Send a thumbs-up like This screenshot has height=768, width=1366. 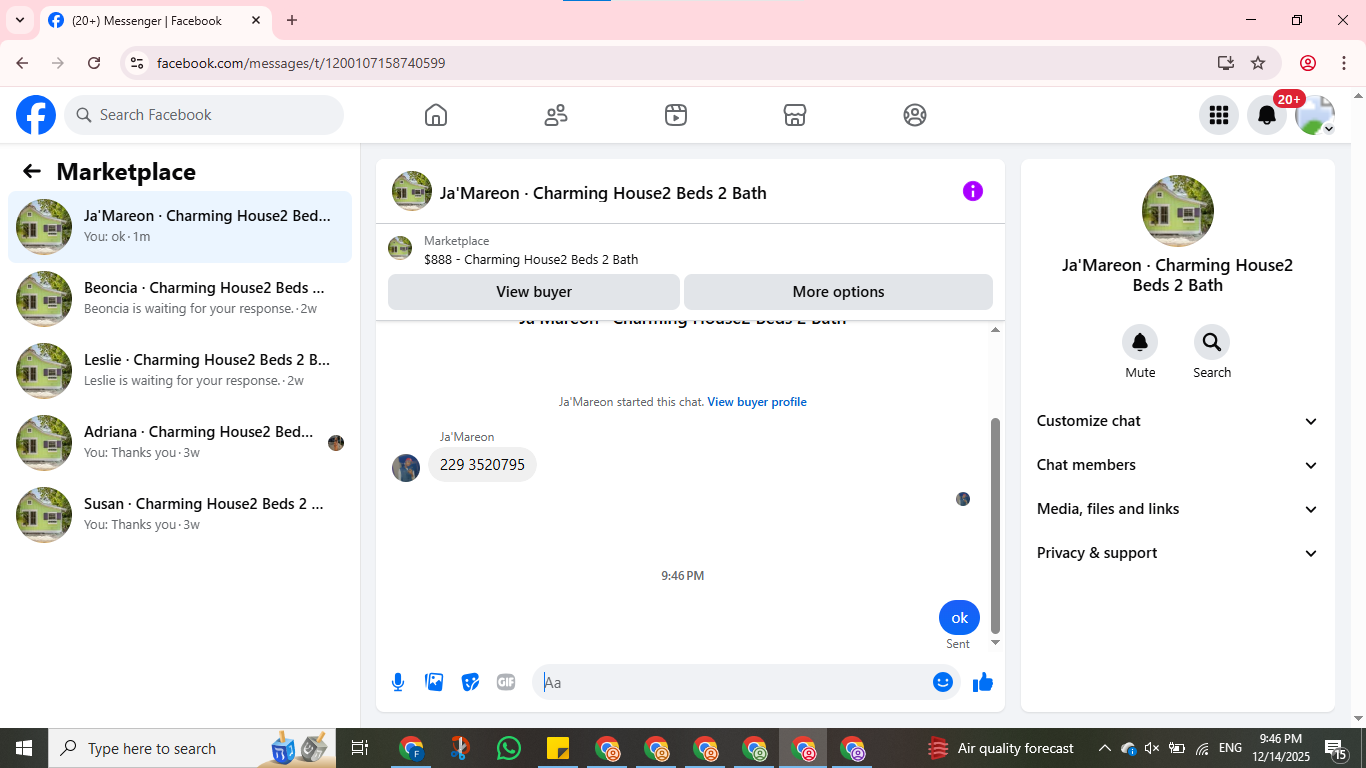983,682
